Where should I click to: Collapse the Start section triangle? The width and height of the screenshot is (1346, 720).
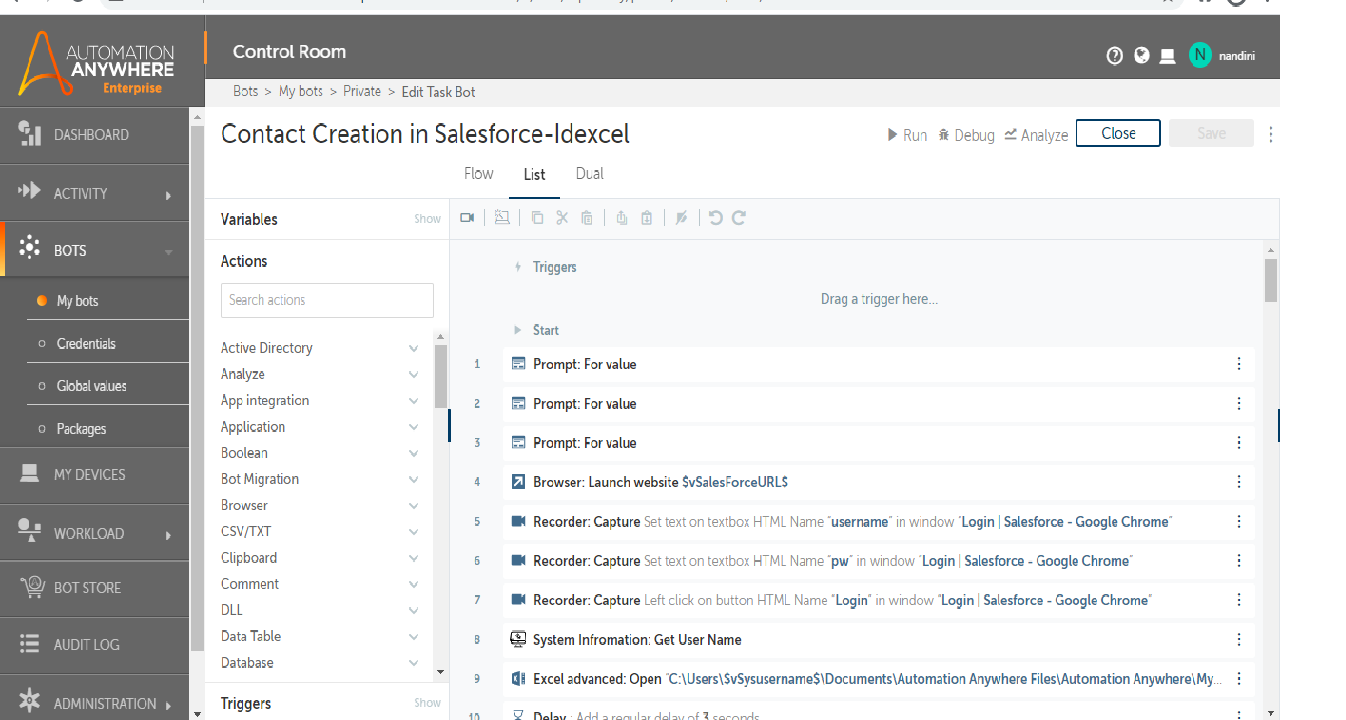pyautogui.click(x=517, y=330)
